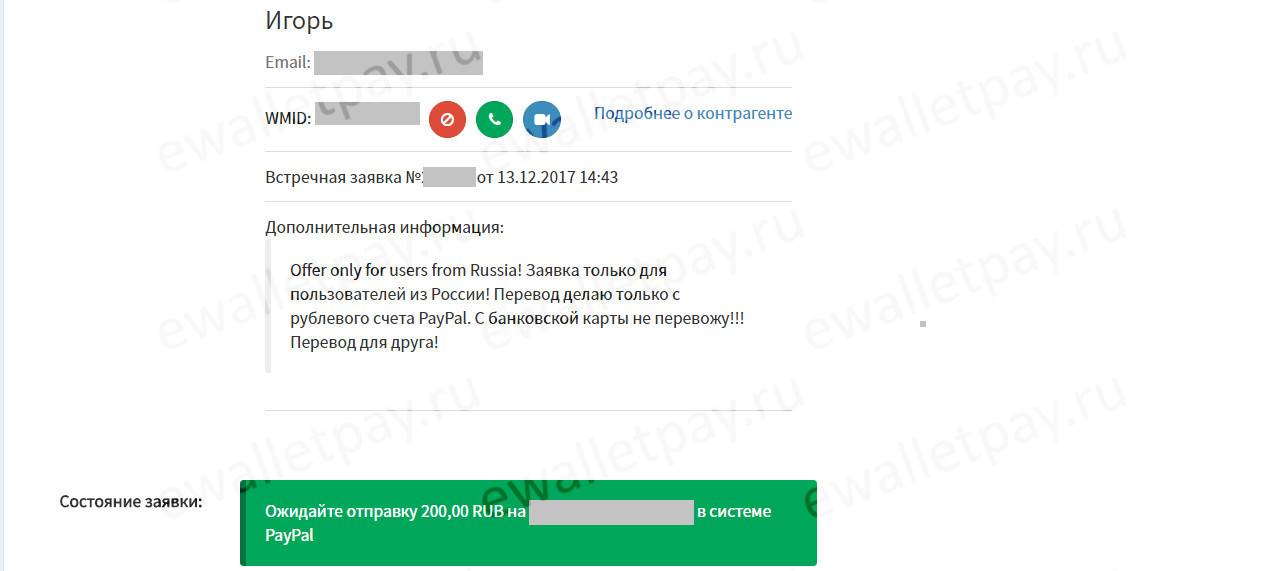Start video call with blue camera icon

[542, 120]
